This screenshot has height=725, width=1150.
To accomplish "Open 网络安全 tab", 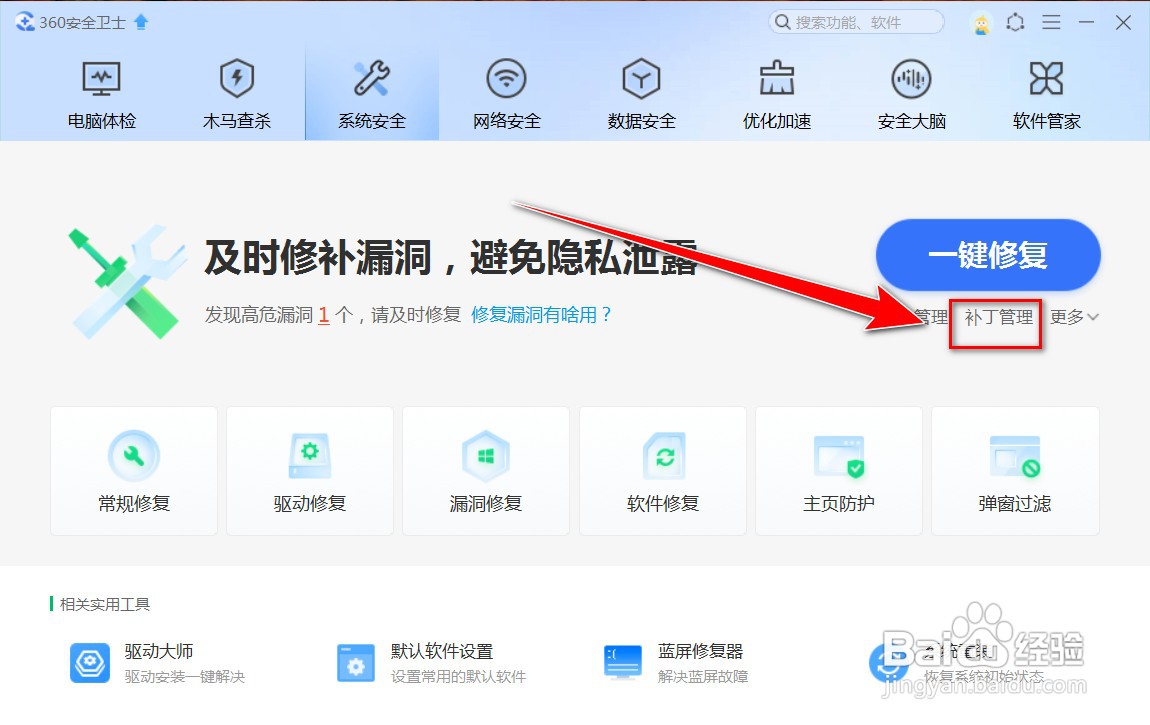I will [507, 95].
